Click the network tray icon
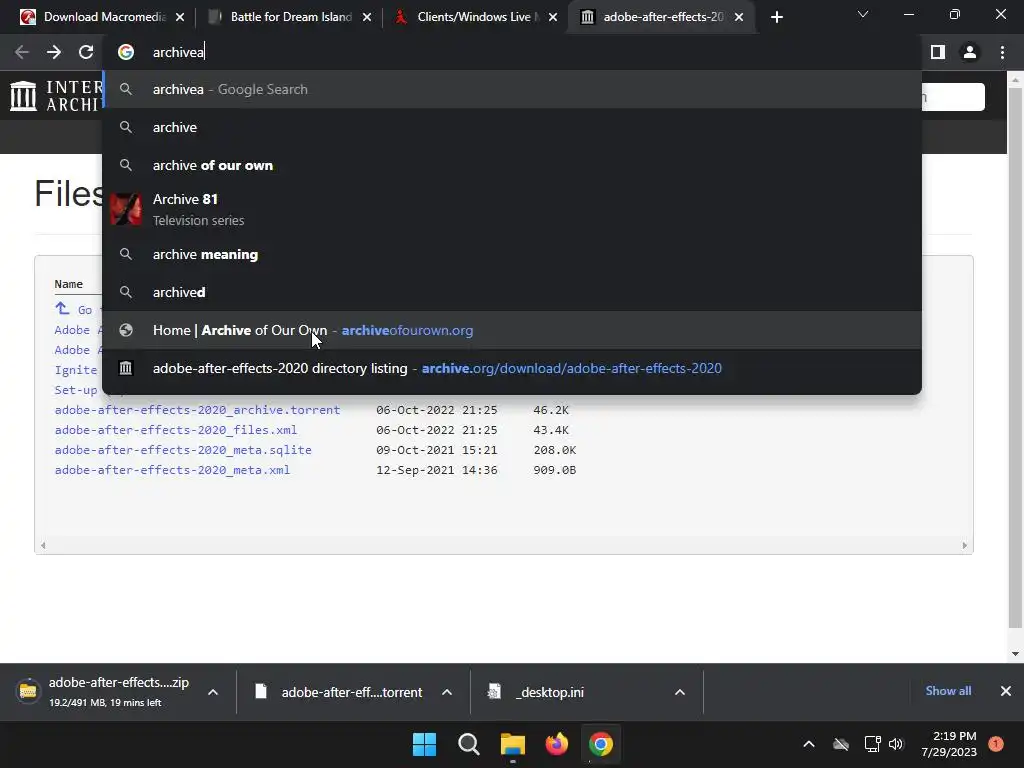This screenshot has height=768, width=1024. (872, 744)
